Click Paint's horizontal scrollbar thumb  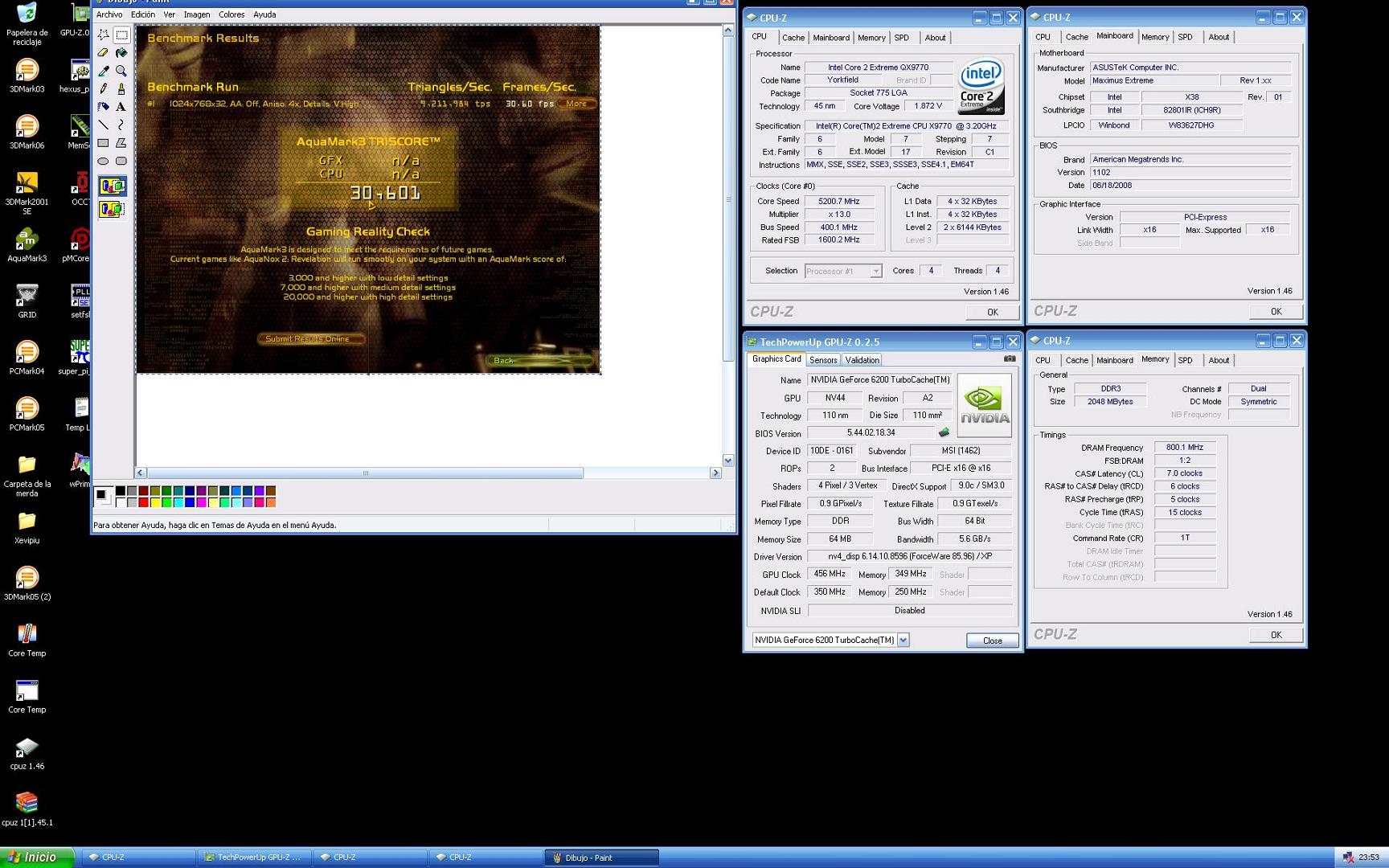point(365,473)
